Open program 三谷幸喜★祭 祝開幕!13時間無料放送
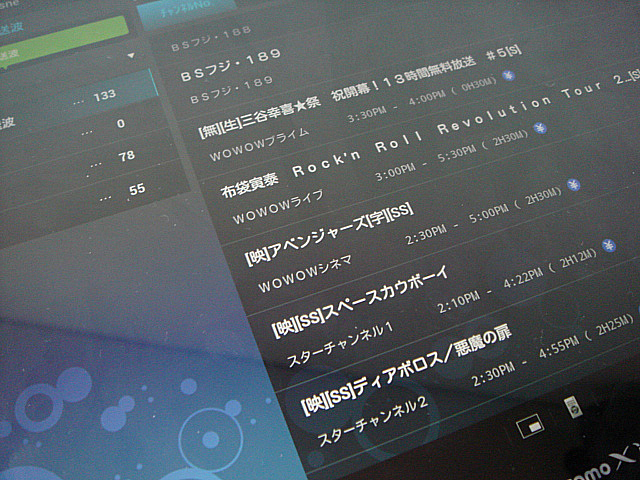Screen dimensions: 640x480 pos(359,93)
